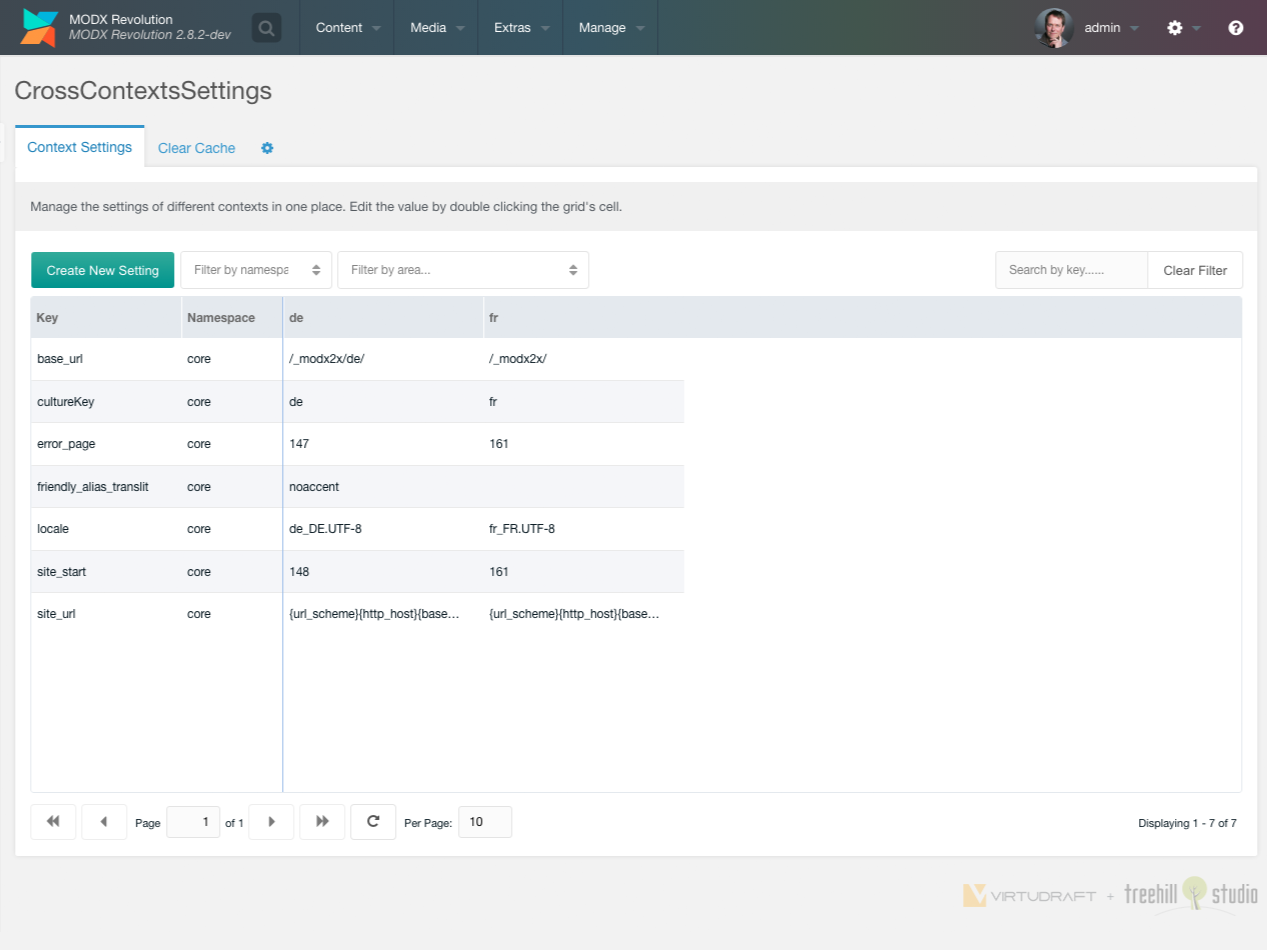Click the treehill studio logo

click(x=1191, y=895)
